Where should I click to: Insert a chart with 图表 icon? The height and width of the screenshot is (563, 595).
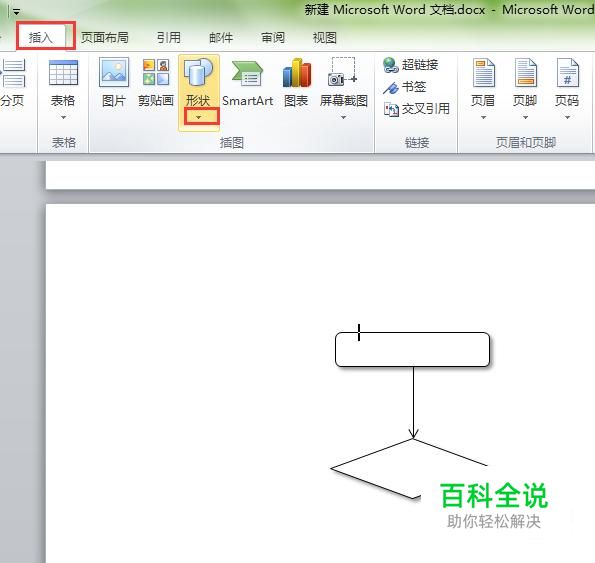[x=296, y=72]
